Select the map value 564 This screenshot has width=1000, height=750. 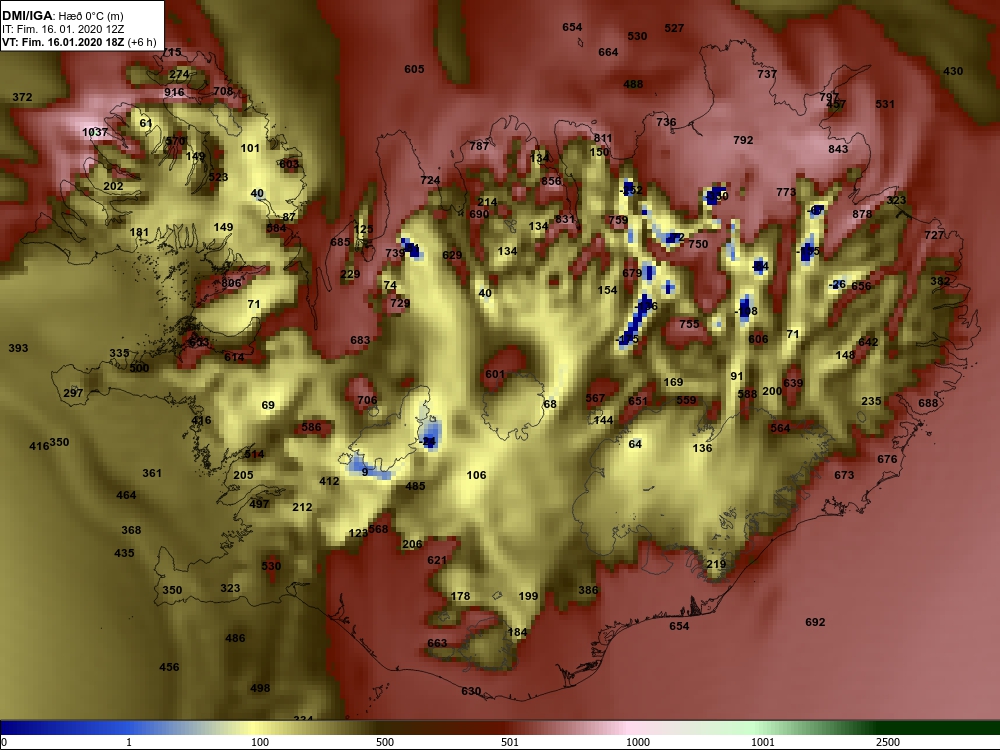[779, 429]
